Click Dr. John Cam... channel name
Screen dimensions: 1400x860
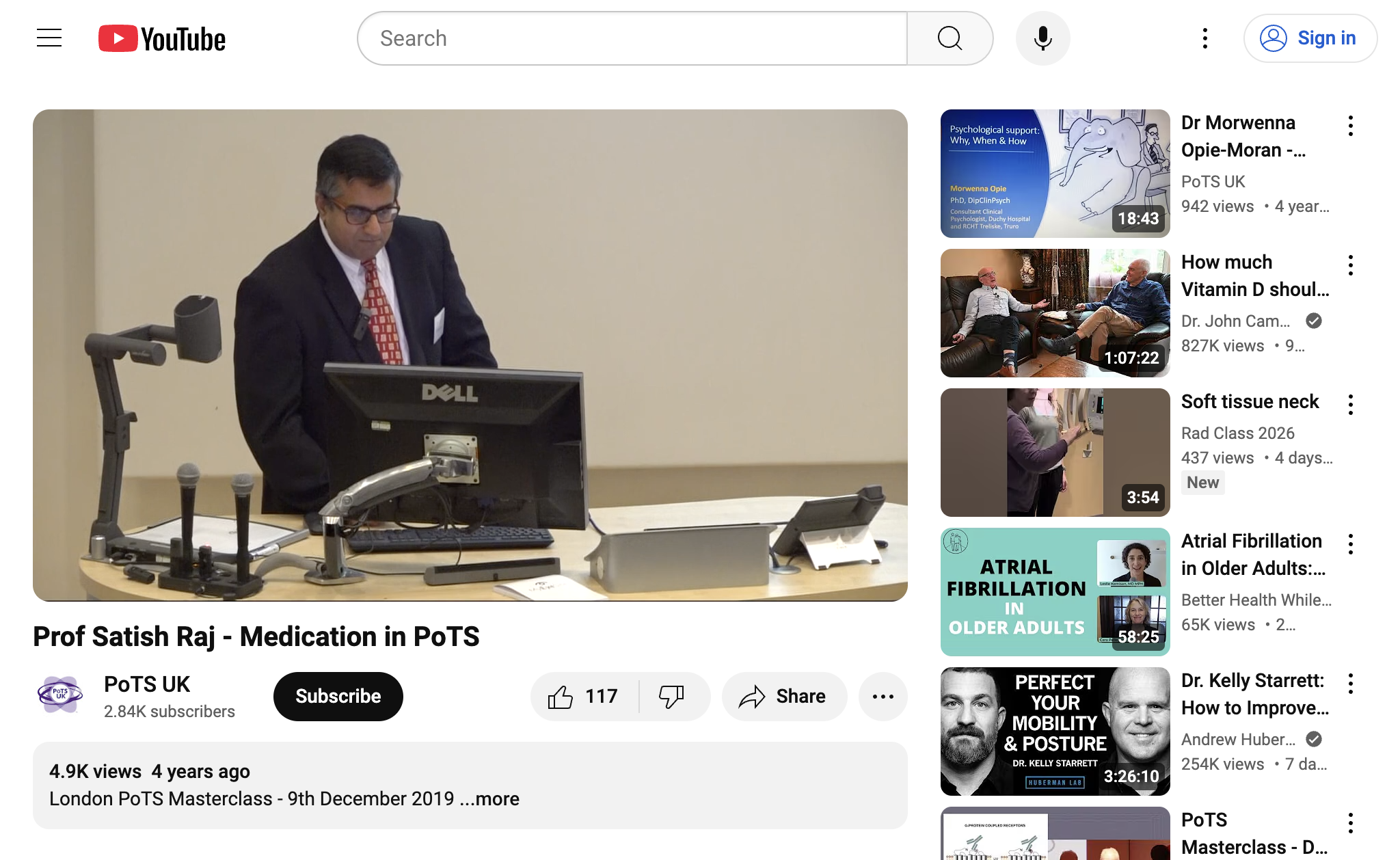[1236, 321]
